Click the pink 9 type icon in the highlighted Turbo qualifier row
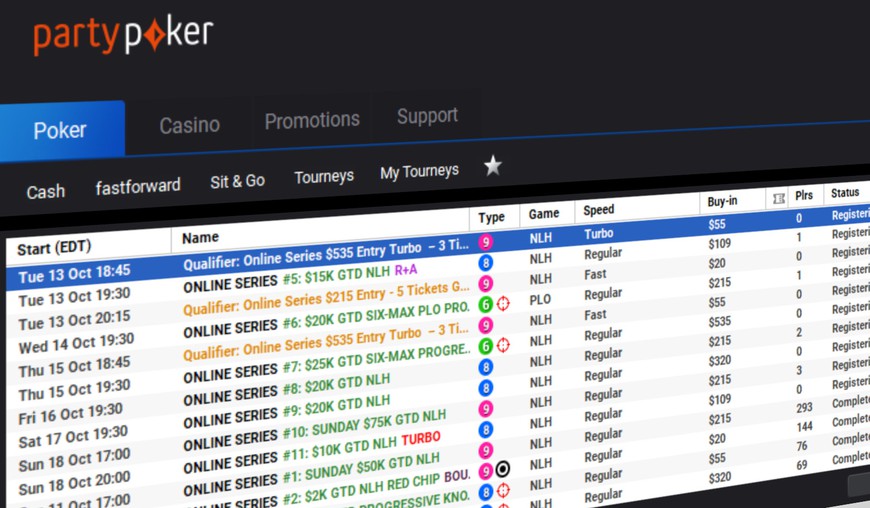The width and height of the screenshot is (870, 508). point(485,242)
